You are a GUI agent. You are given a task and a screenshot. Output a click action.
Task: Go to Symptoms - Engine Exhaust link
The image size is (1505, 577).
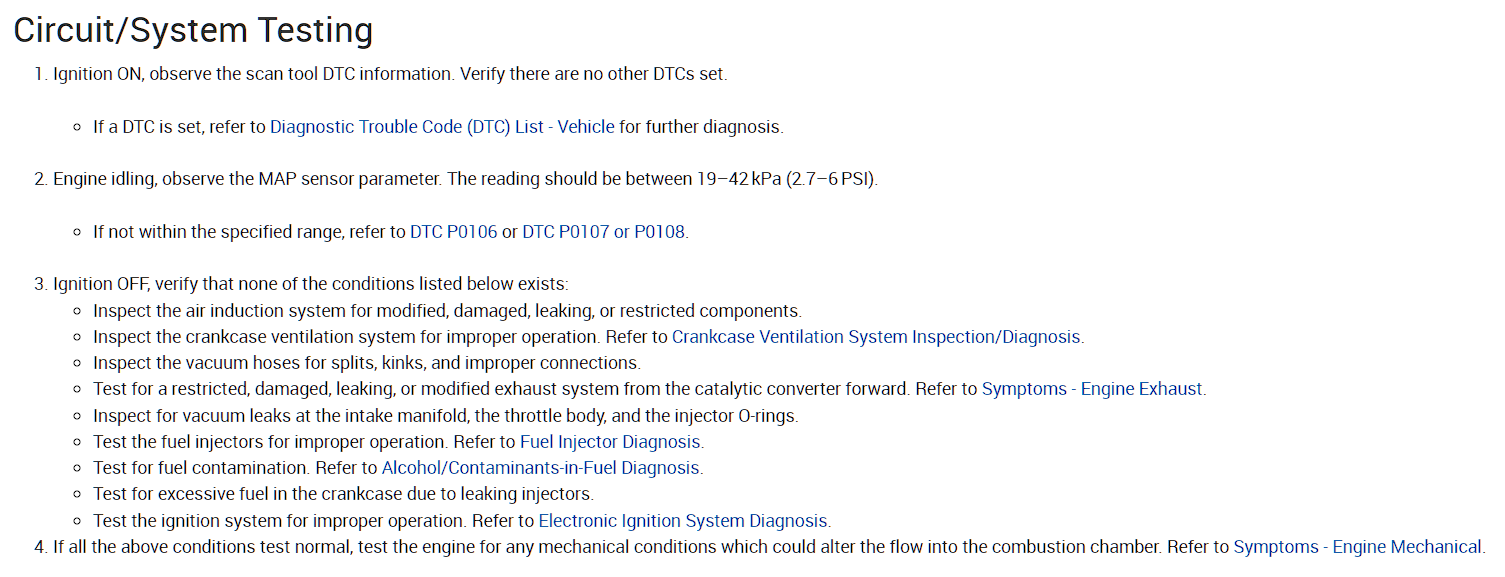(x=1093, y=389)
